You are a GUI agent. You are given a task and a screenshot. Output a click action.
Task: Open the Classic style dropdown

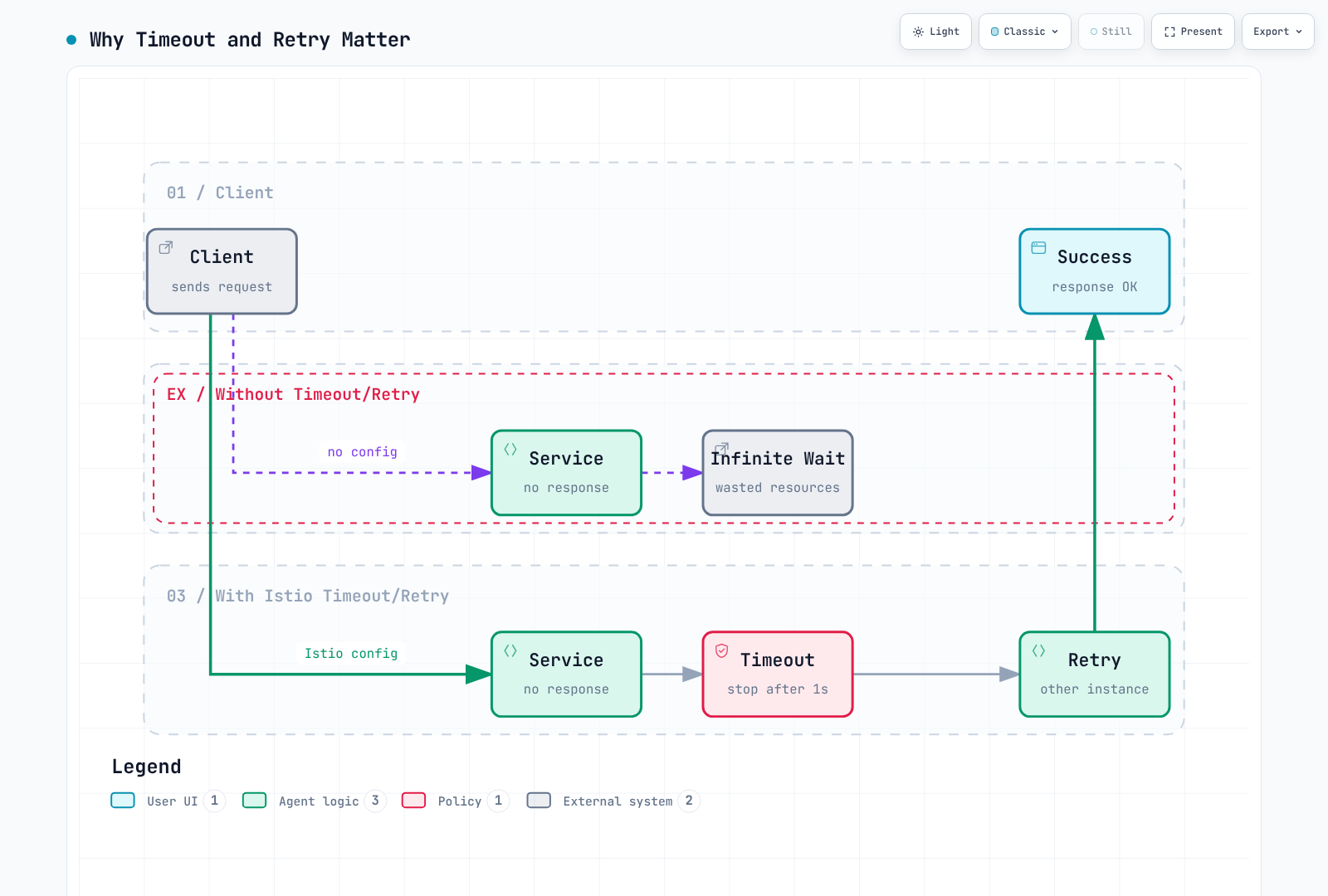(1025, 32)
